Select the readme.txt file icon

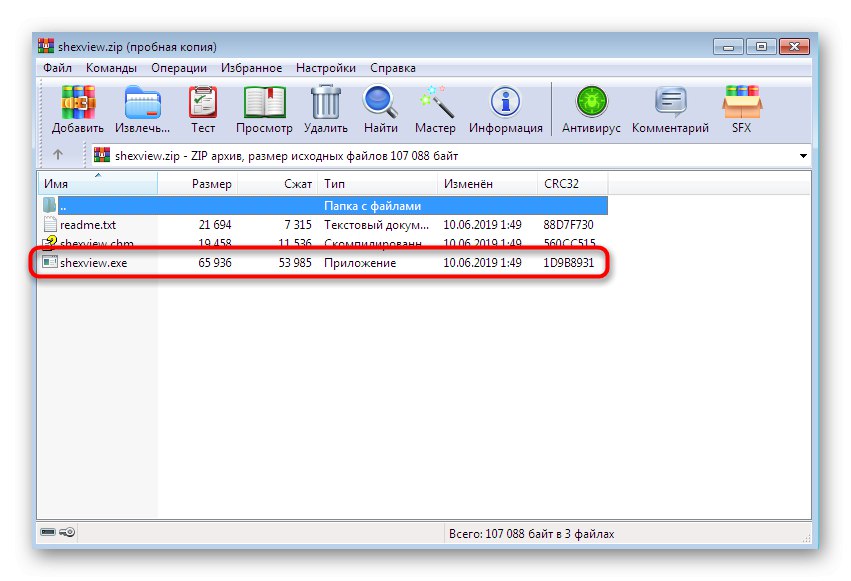50,224
